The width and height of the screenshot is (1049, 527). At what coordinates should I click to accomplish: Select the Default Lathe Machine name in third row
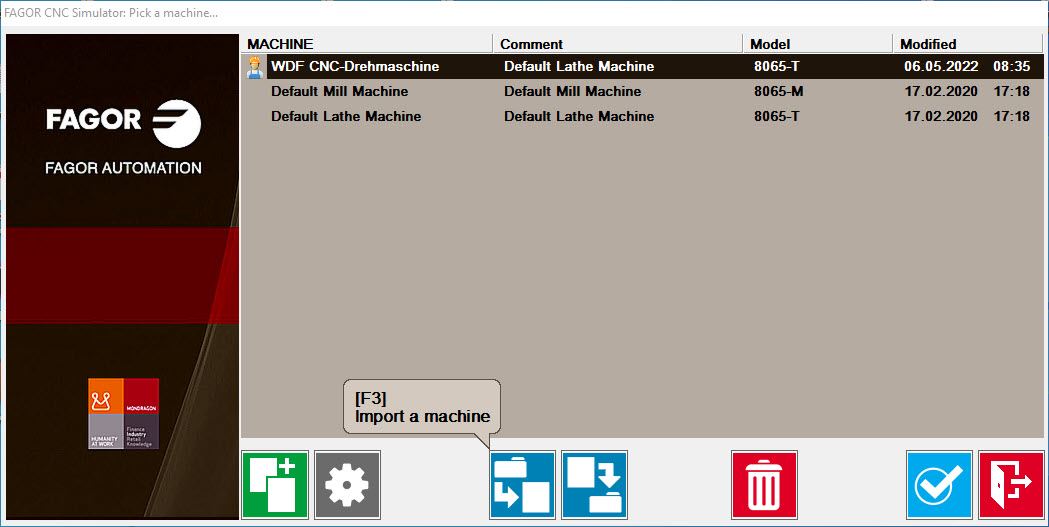point(346,116)
